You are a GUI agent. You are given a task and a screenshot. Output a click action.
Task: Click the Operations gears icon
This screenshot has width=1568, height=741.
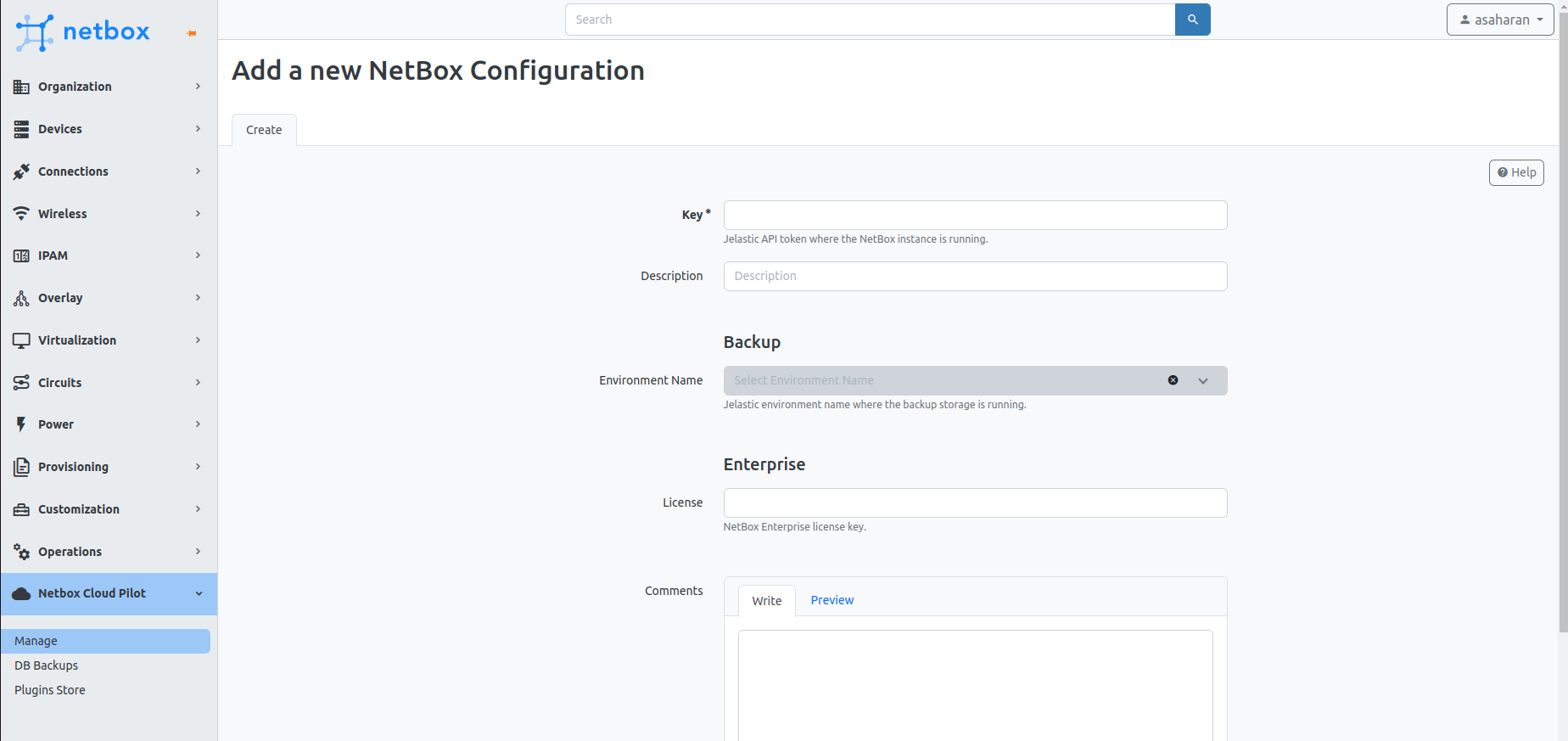(21, 552)
